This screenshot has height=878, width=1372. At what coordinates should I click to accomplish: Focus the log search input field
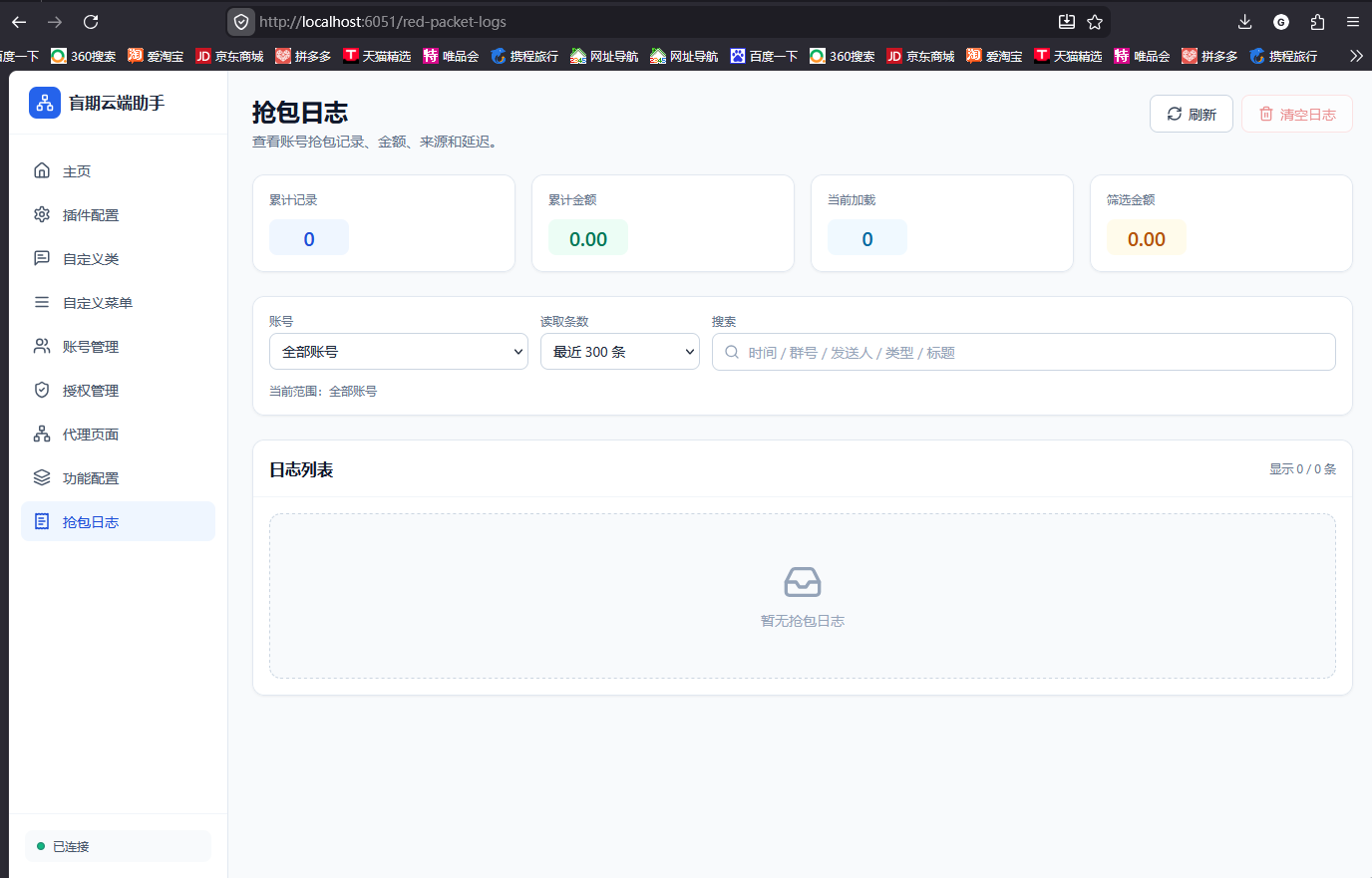tap(1024, 352)
